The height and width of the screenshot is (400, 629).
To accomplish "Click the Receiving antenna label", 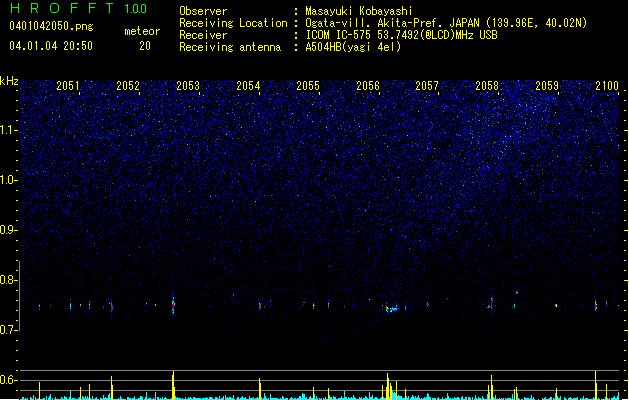I will 230,47.
